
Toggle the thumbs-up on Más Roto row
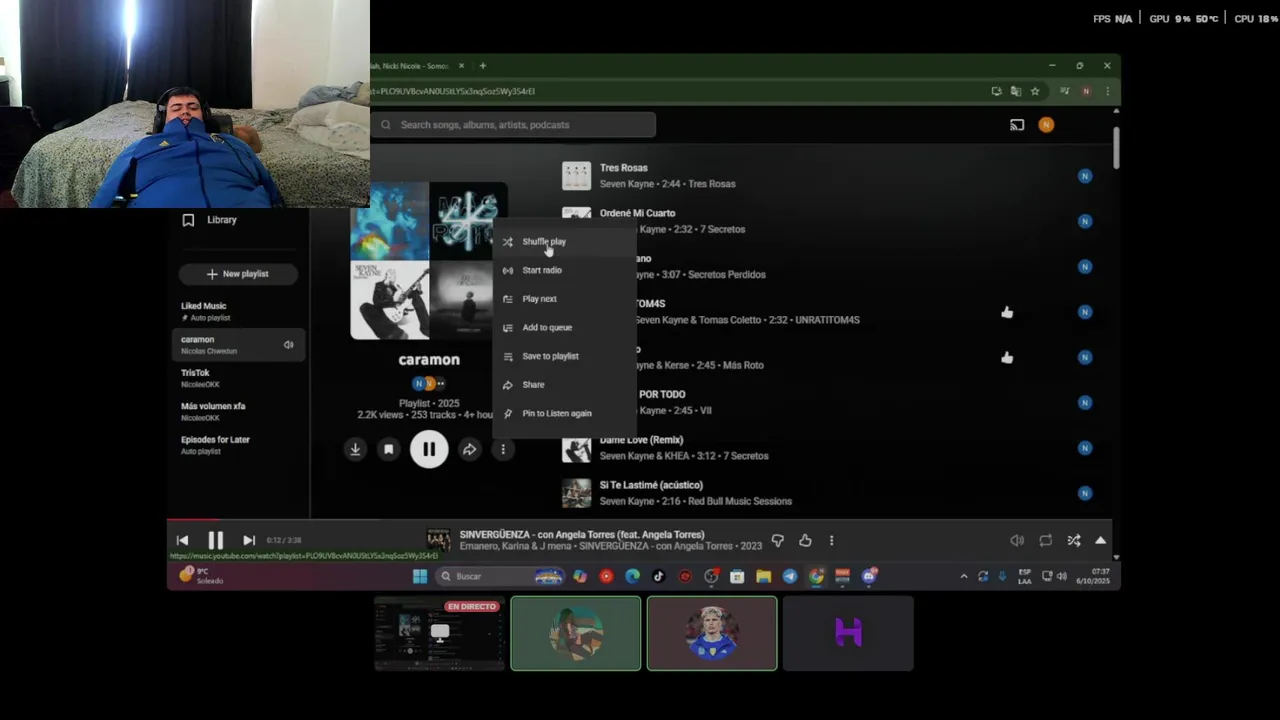(x=1007, y=357)
